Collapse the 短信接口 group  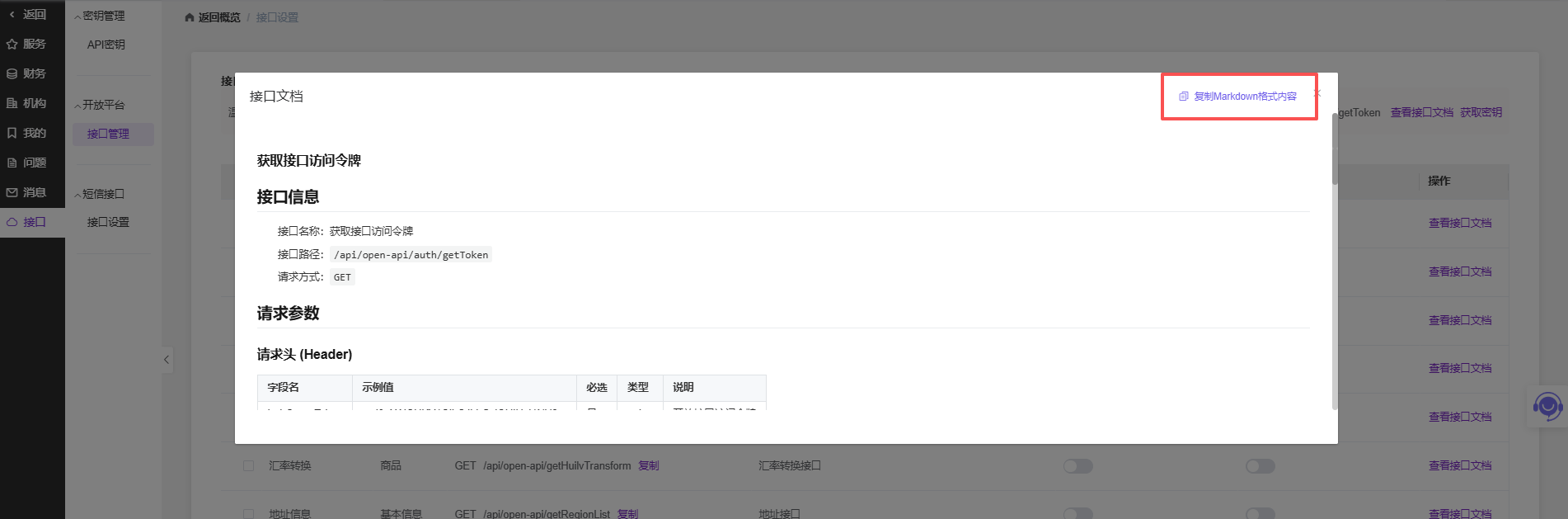point(99,194)
